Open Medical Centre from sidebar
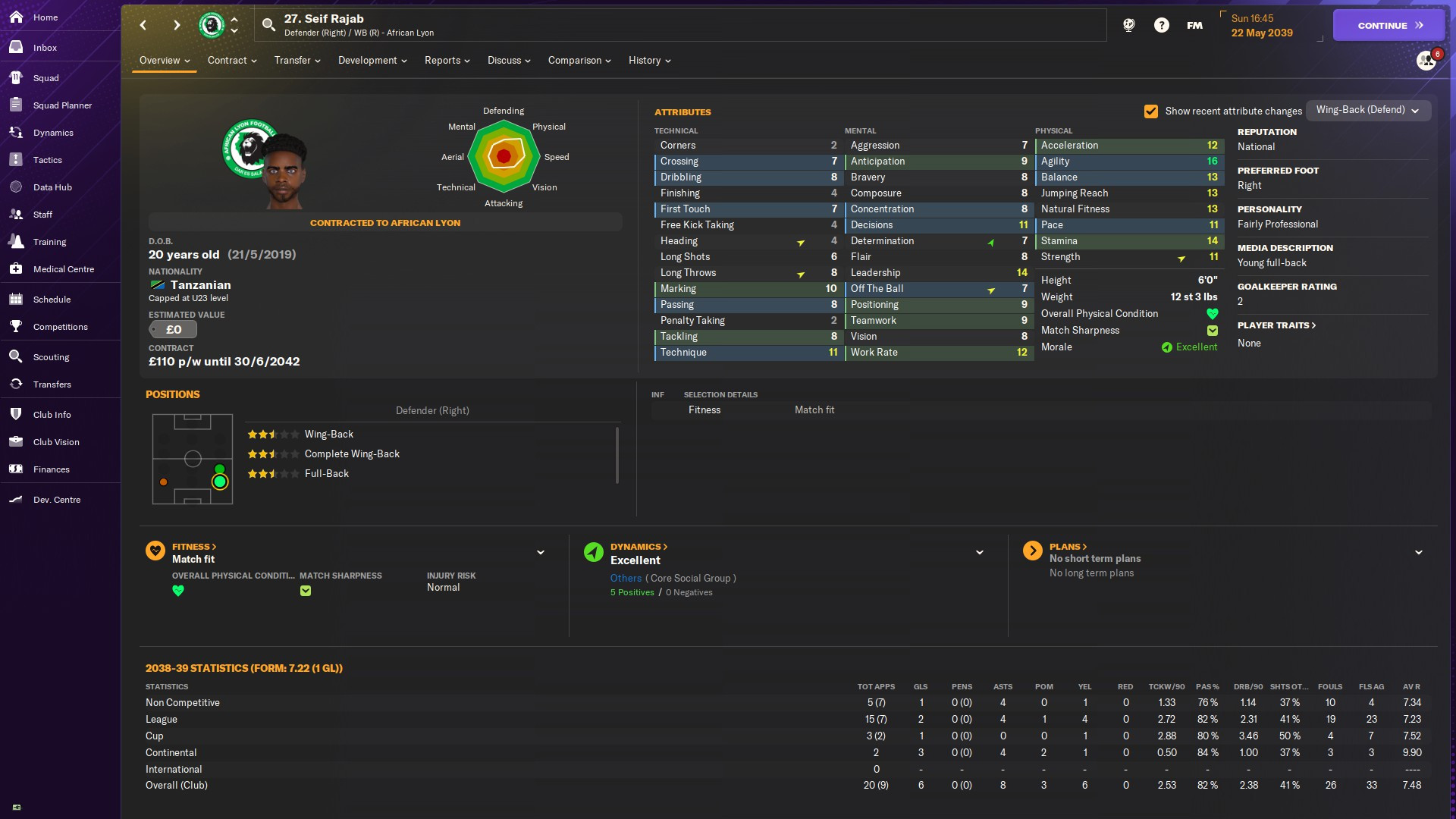Viewport: 1456px width, 819px height. [x=63, y=269]
